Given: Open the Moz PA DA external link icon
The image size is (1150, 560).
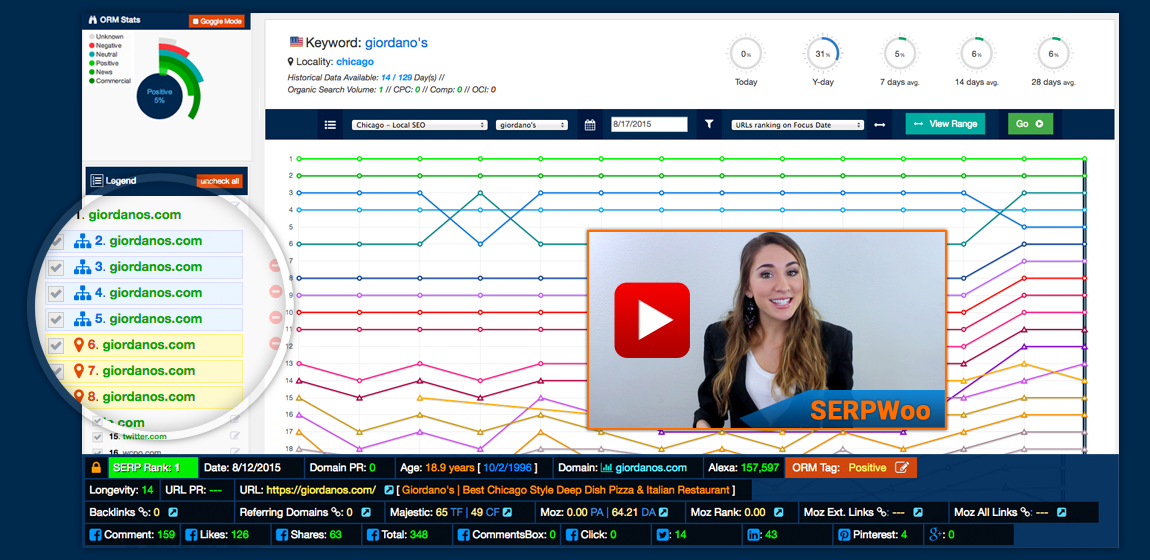Looking at the screenshot, I should tap(664, 512).
